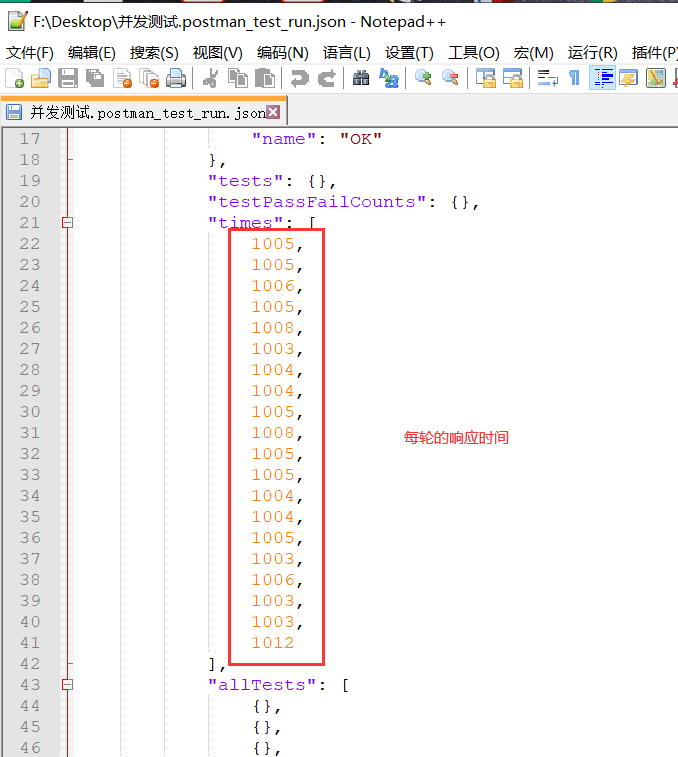
Task: Open the 编码(N) menu
Action: pos(282,53)
